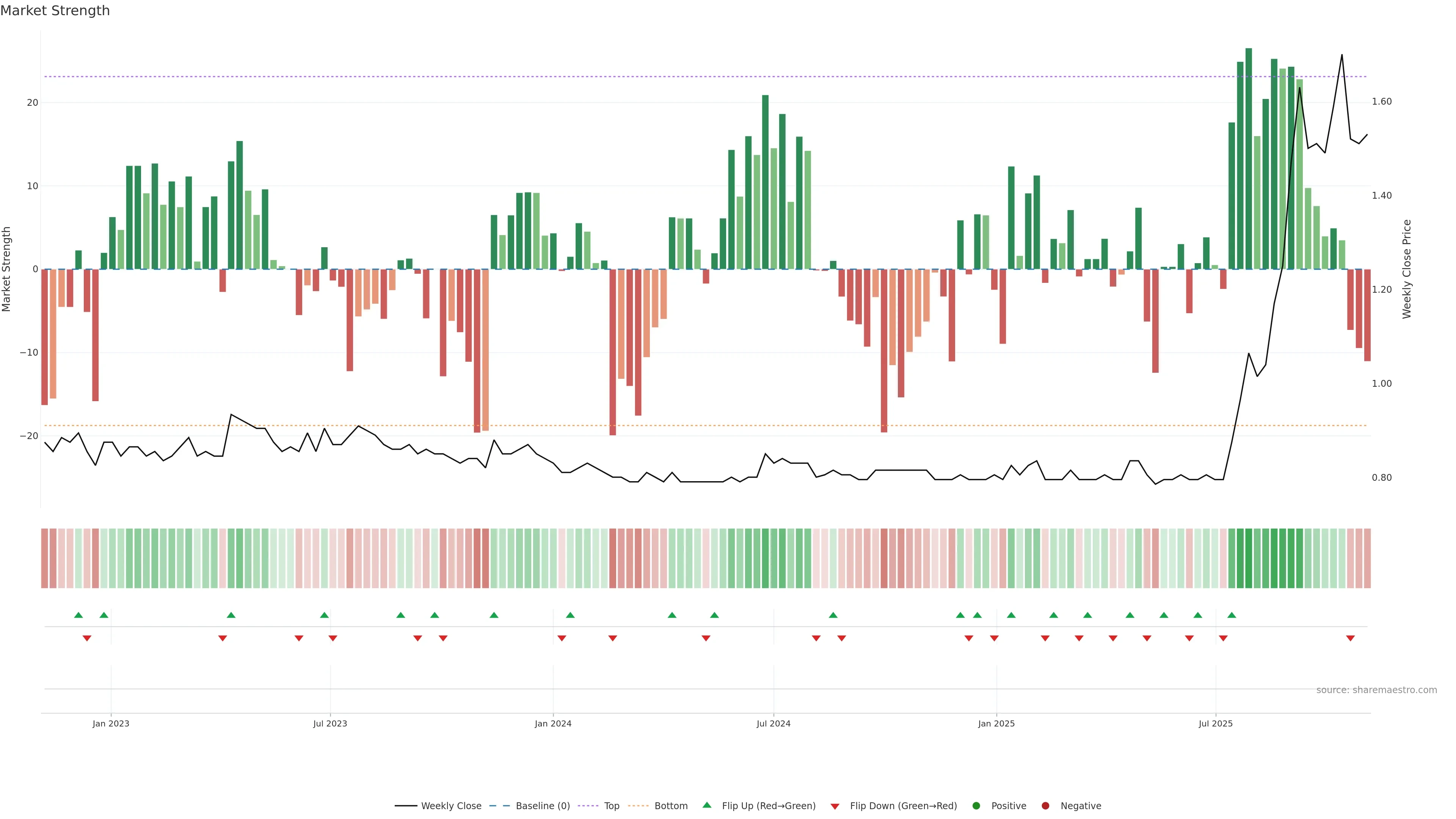Click the 1.60 right-axis tick label
This screenshot has height=819, width=1456.
pyautogui.click(x=1381, y=102)
